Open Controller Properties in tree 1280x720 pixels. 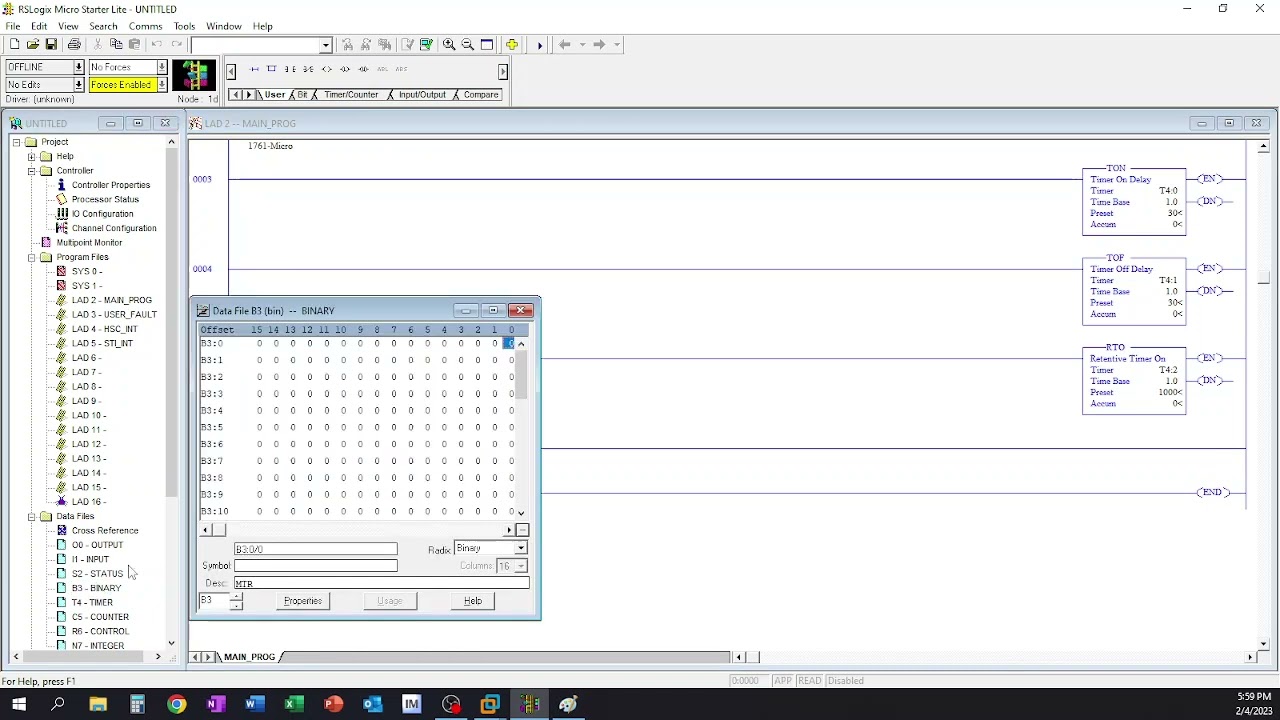pyautogui.click(x=110, y=185)
